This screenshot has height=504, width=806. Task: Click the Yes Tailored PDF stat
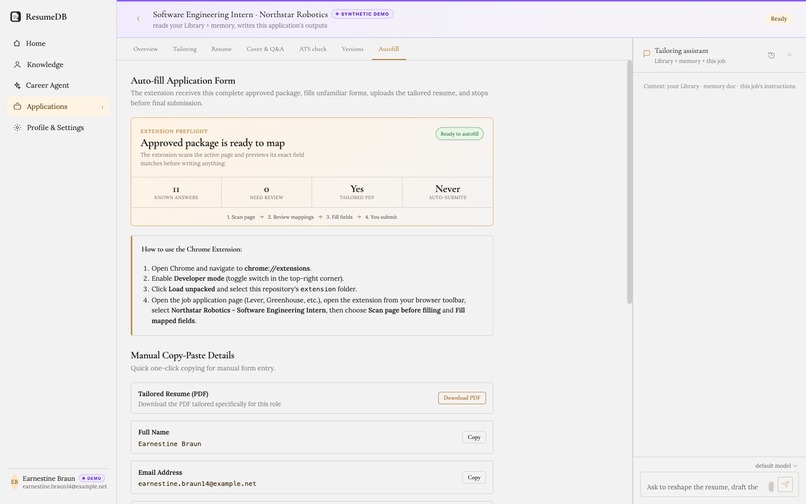[x=357, y=192]
